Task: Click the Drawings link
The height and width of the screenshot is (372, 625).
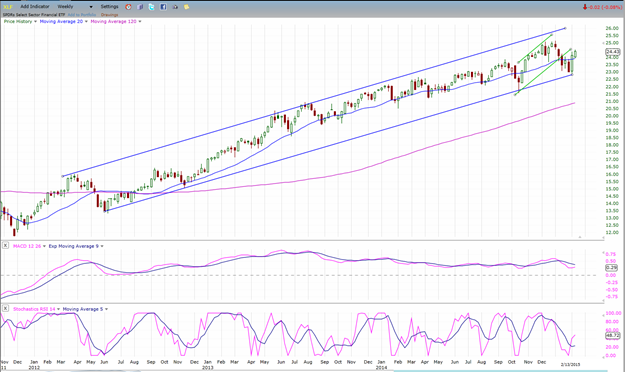Action: pos(109,15)
